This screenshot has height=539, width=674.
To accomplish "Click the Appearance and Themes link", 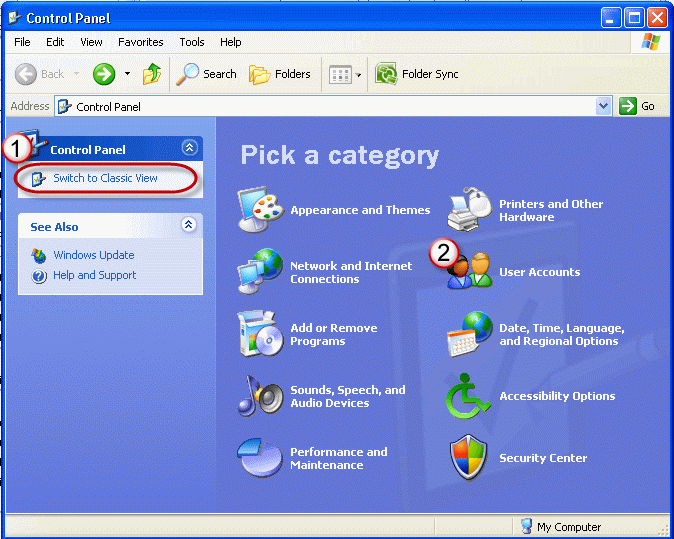I will coord(360,210).
